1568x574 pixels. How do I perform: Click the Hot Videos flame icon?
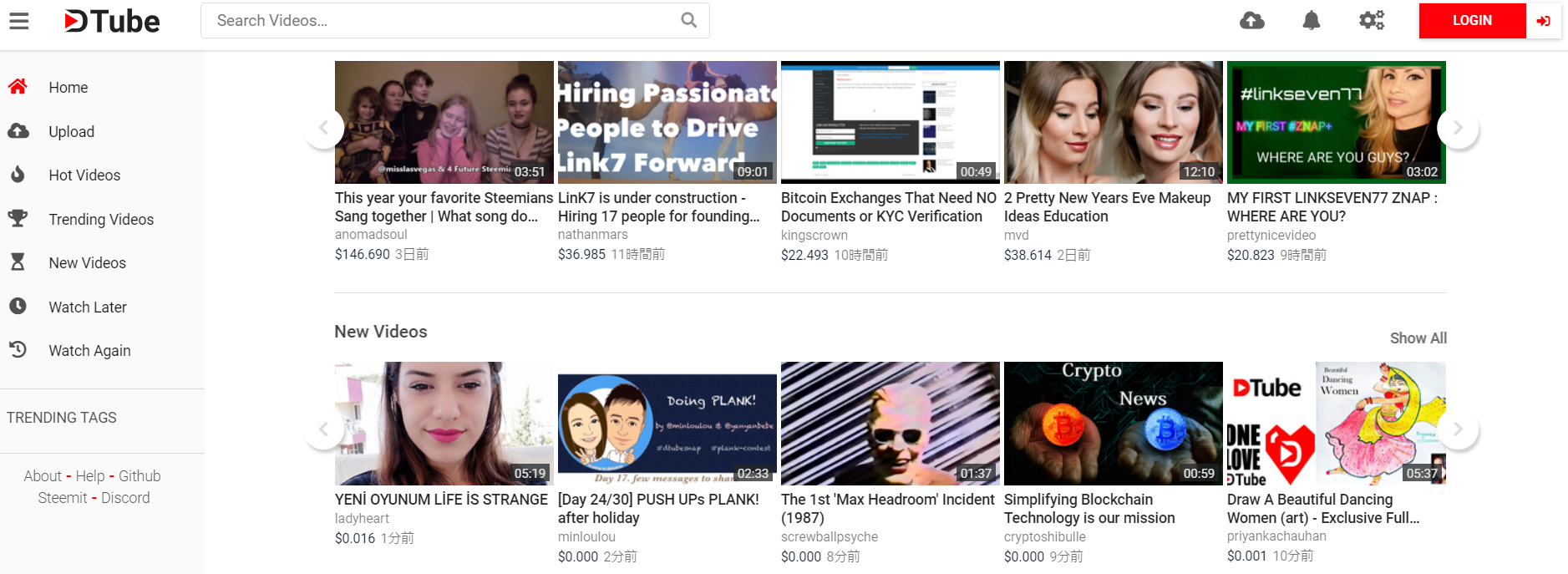click(x=18, y=175)
